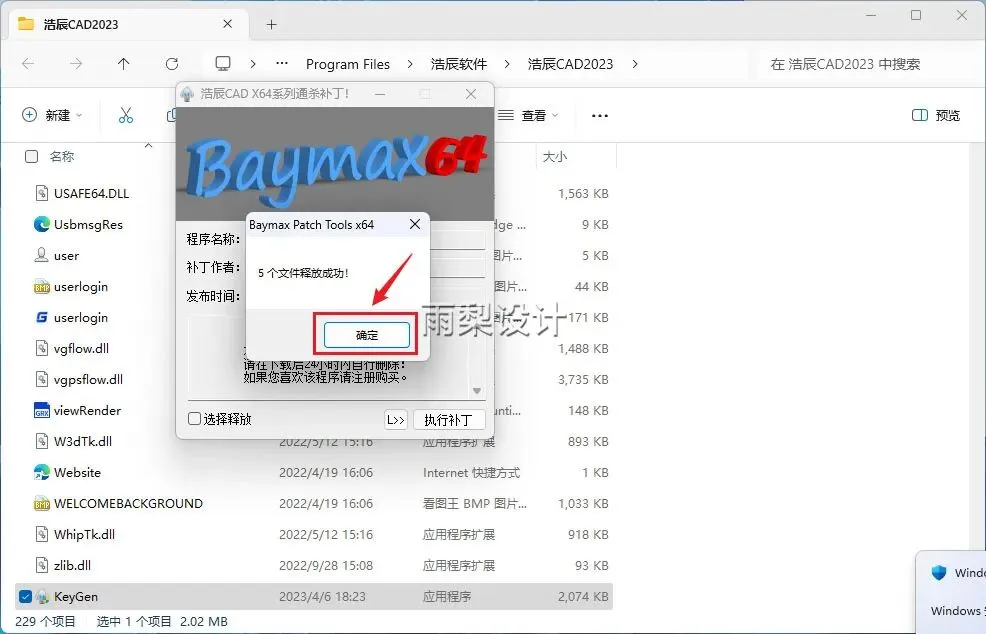
Task: Select the KeyGen application icon
Action: 42,596
